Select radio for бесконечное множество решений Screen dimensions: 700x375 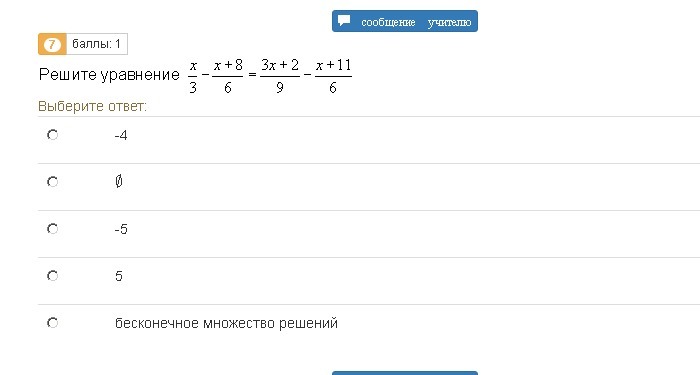pos(53,323)
